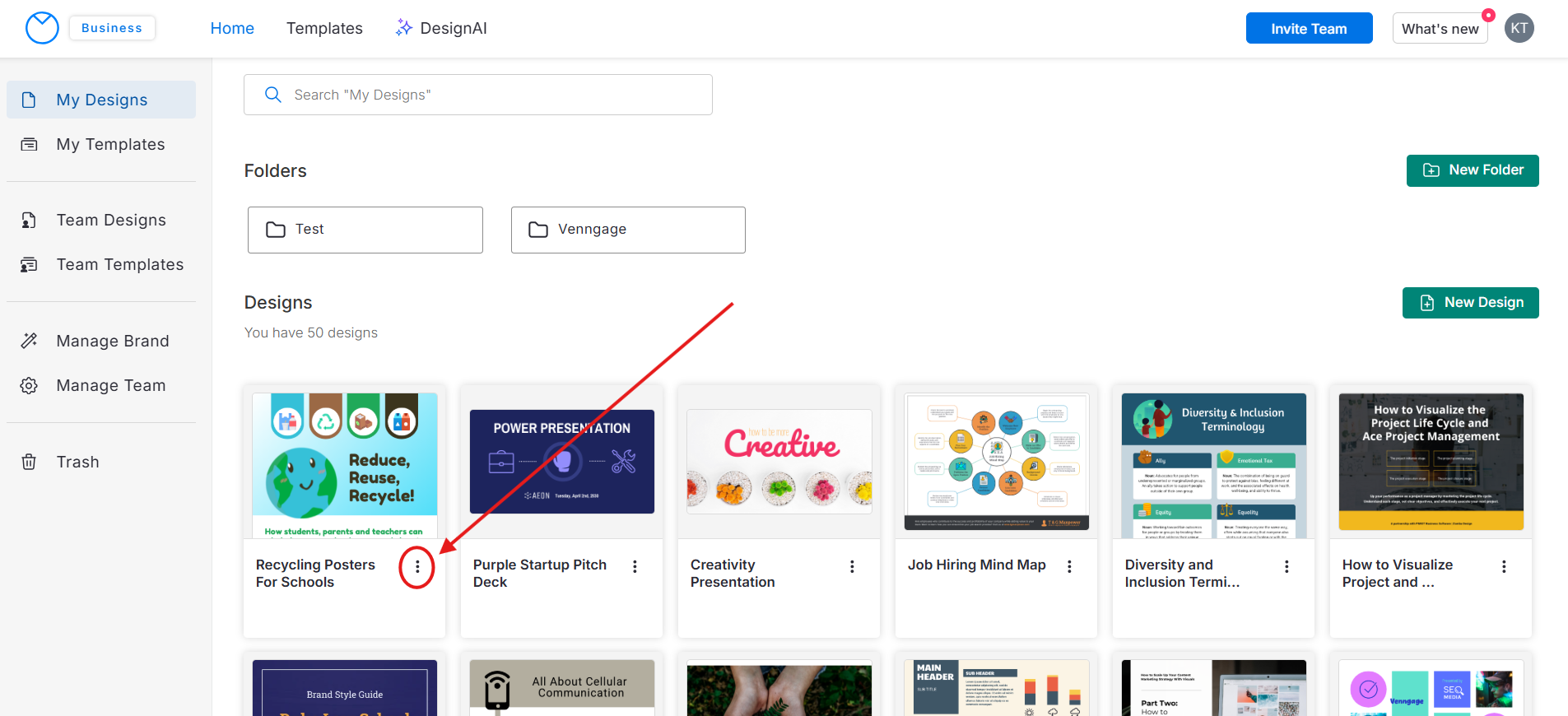Click the New Design button
Image resolution: width=1568 pixels, height=716 pixels.
click(x=1470, y=302)
